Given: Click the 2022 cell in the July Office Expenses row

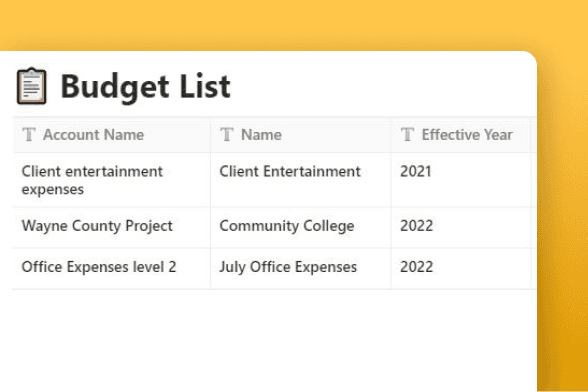Looking at the screenshot, I should click(x=461, y=269).
